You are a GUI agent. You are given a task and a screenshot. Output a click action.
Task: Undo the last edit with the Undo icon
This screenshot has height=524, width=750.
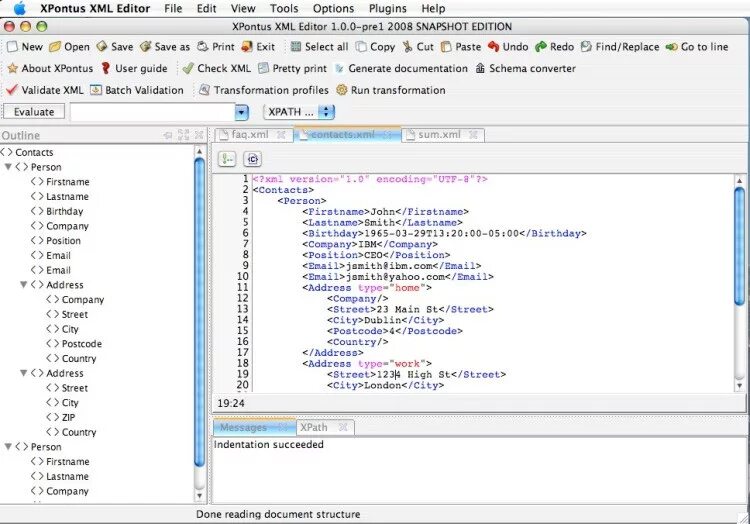493,47
